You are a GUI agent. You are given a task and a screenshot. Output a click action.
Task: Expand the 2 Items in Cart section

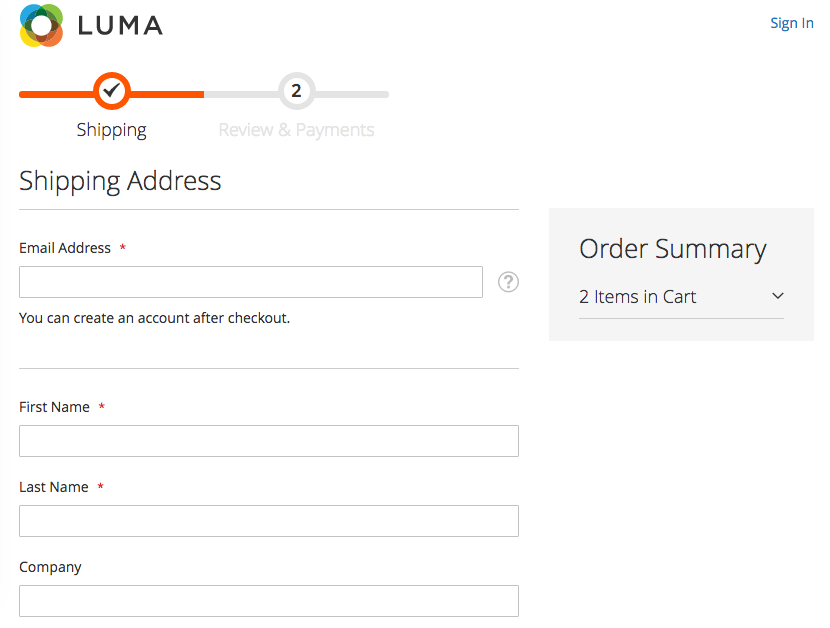(681, 297)
